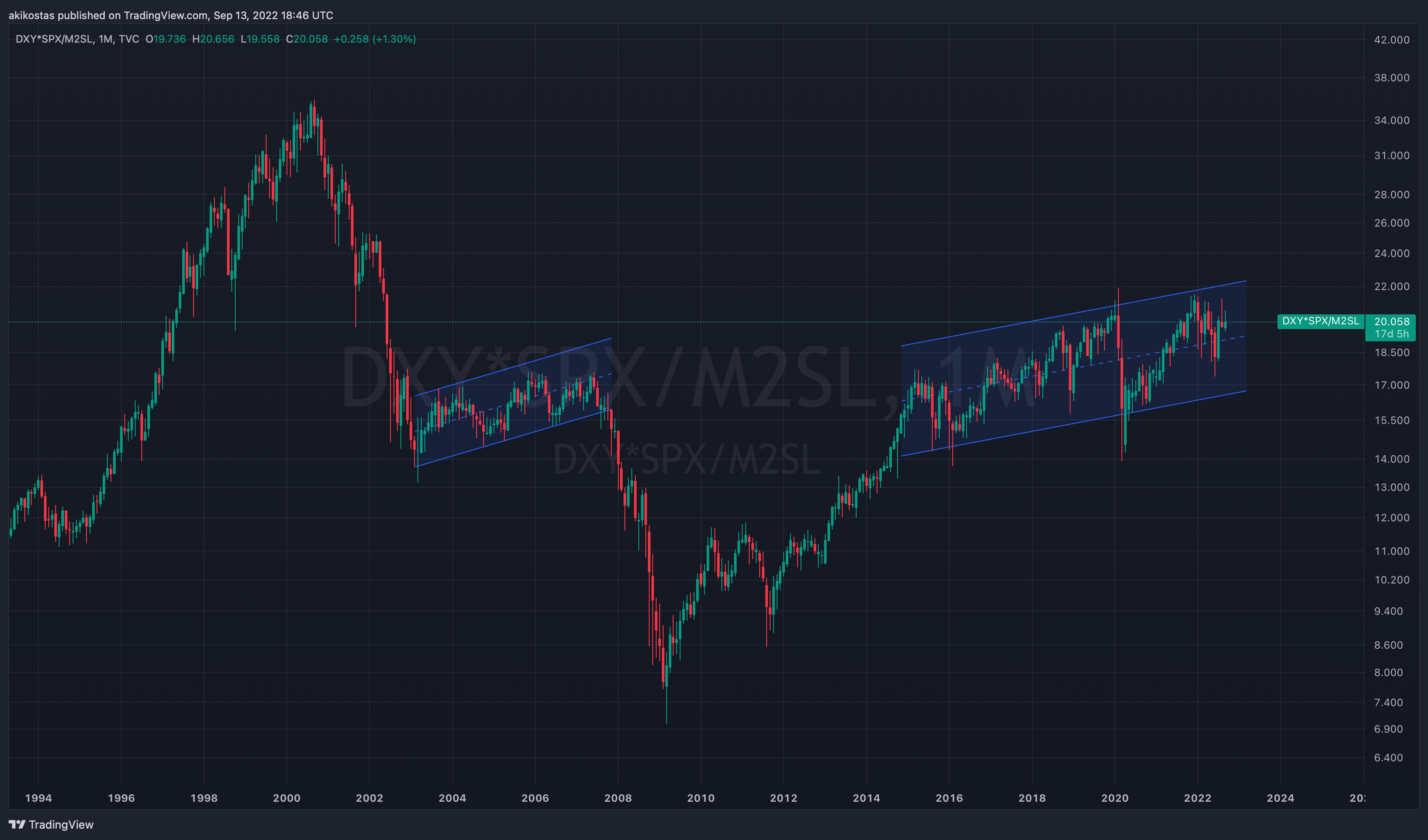Image resolution: width=1428 pixels, height=840 pixels.
Task: Click the 2024 label on the time axis
Action: point(1281,798)
